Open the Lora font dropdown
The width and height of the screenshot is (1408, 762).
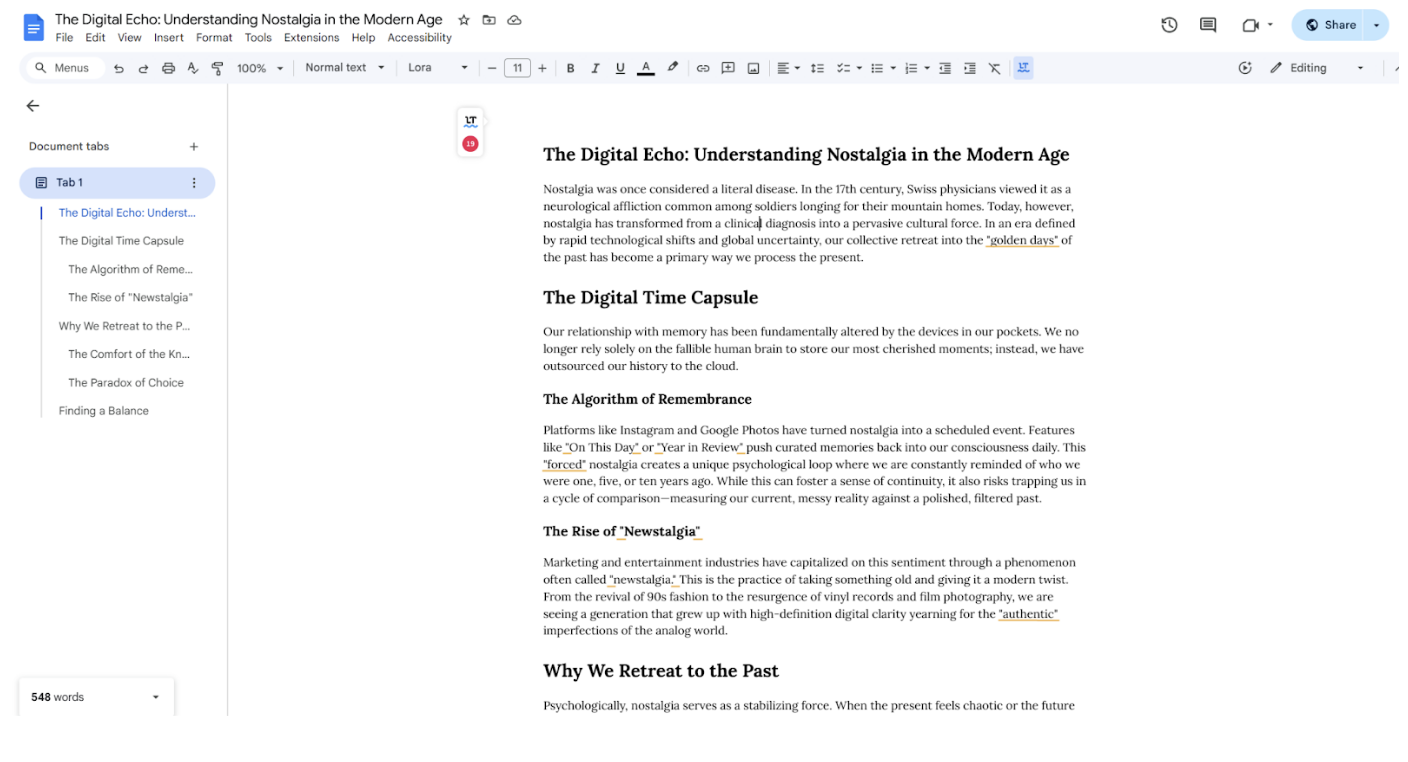point(438,68)
